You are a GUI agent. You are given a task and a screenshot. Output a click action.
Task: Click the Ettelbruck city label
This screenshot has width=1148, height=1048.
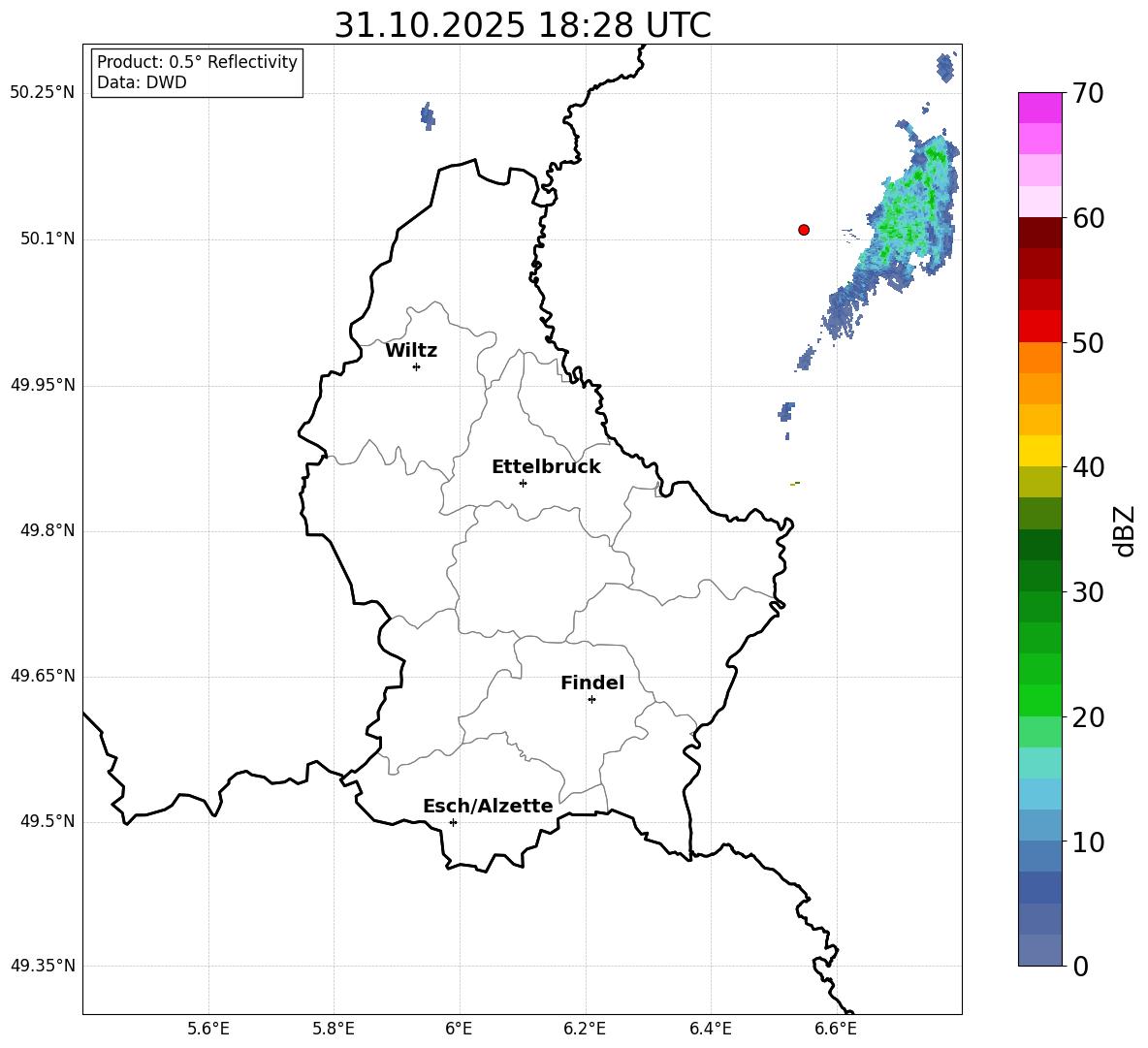coord(546,467)
